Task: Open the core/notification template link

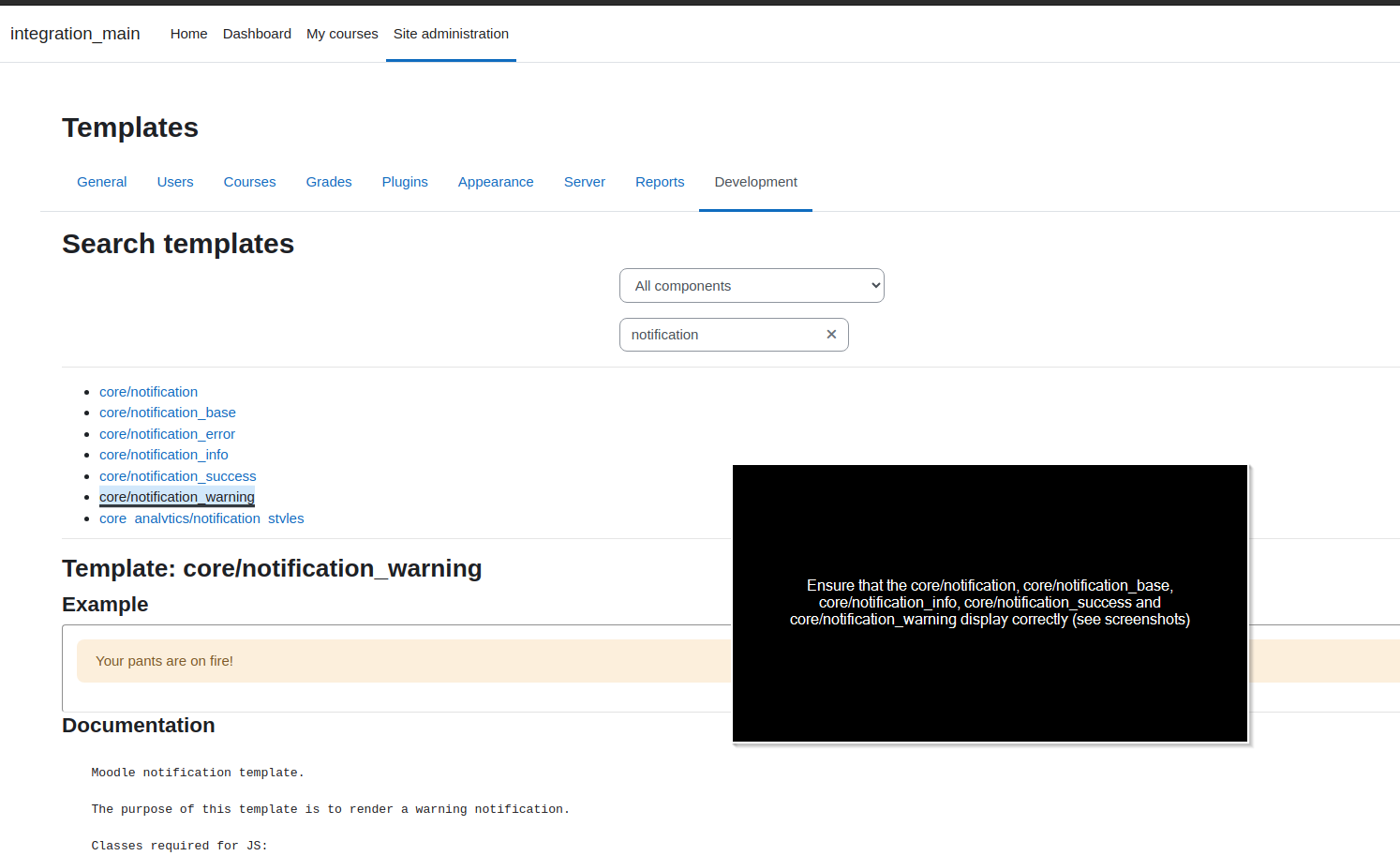Action: pos(148,392)
